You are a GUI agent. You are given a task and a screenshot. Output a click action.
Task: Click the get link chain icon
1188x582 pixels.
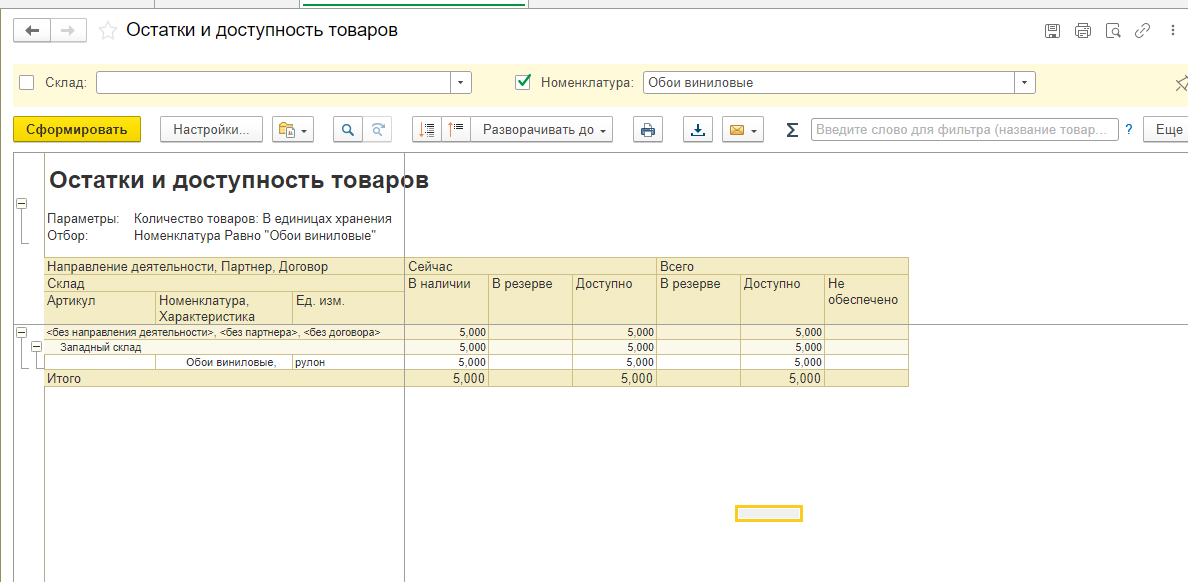coord(1142,31)
